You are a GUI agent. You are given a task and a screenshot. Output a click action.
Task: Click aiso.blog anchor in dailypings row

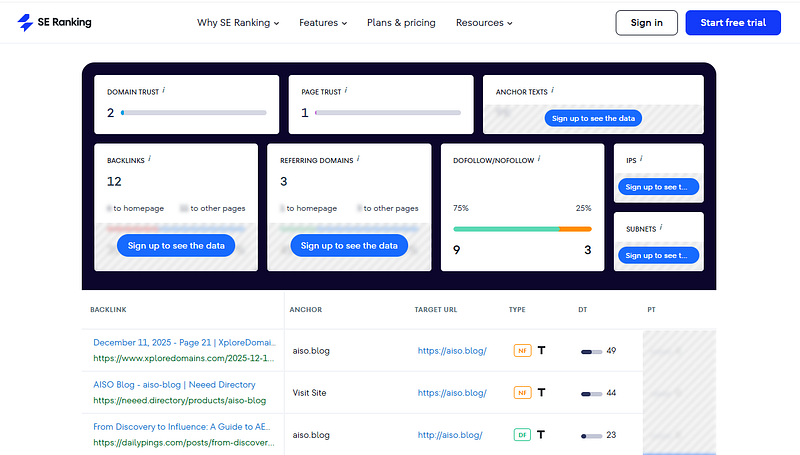pyautogui.click(x=311, y=435)
